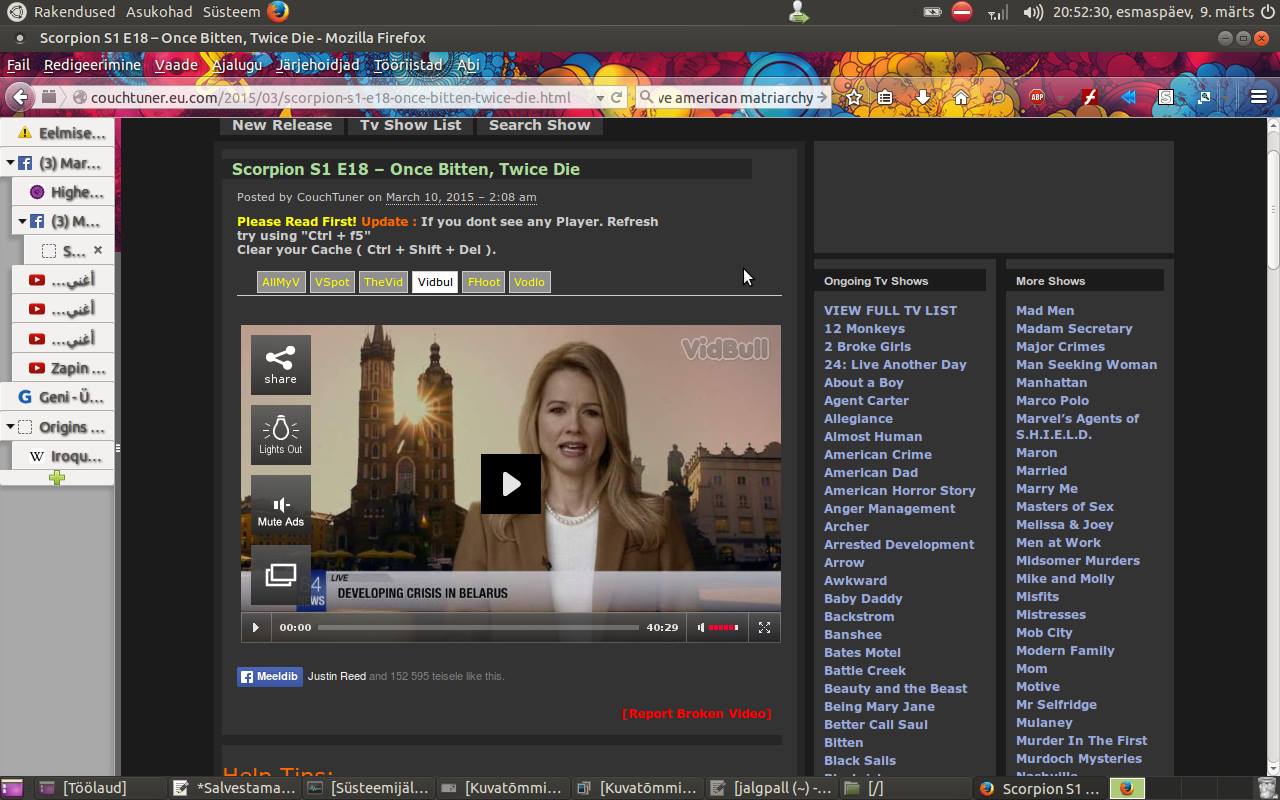Screen dimensions: 1280x800
Task: Click the Report Broken Video link
Action: pyautogui.click(x=697, y=714)
